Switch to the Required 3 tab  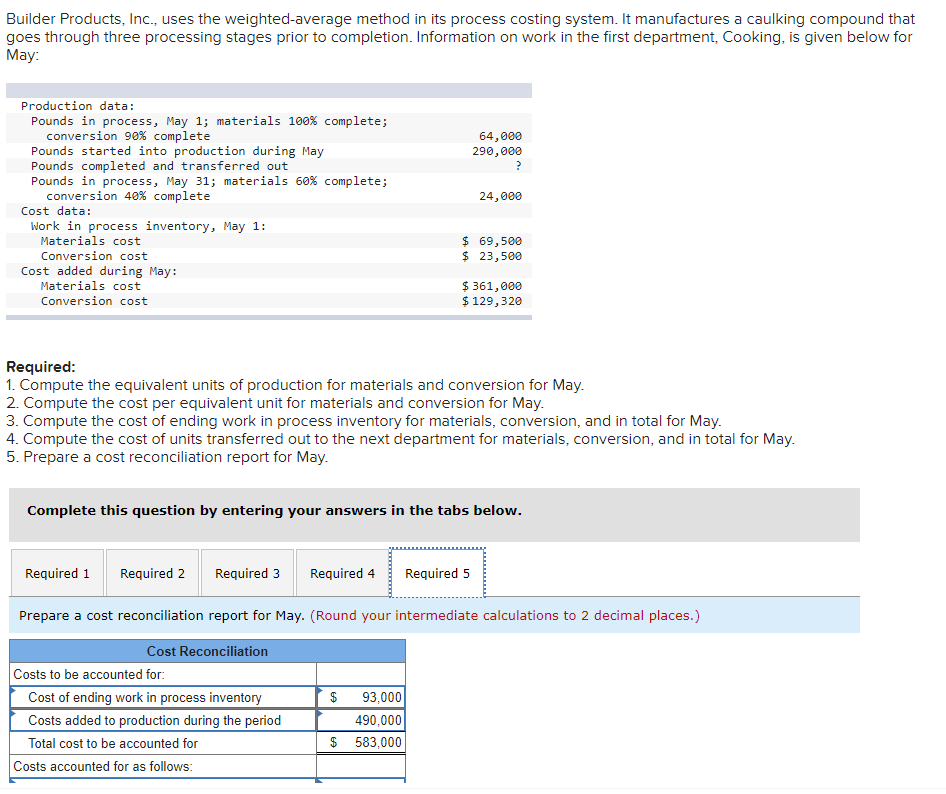(247, 573)
